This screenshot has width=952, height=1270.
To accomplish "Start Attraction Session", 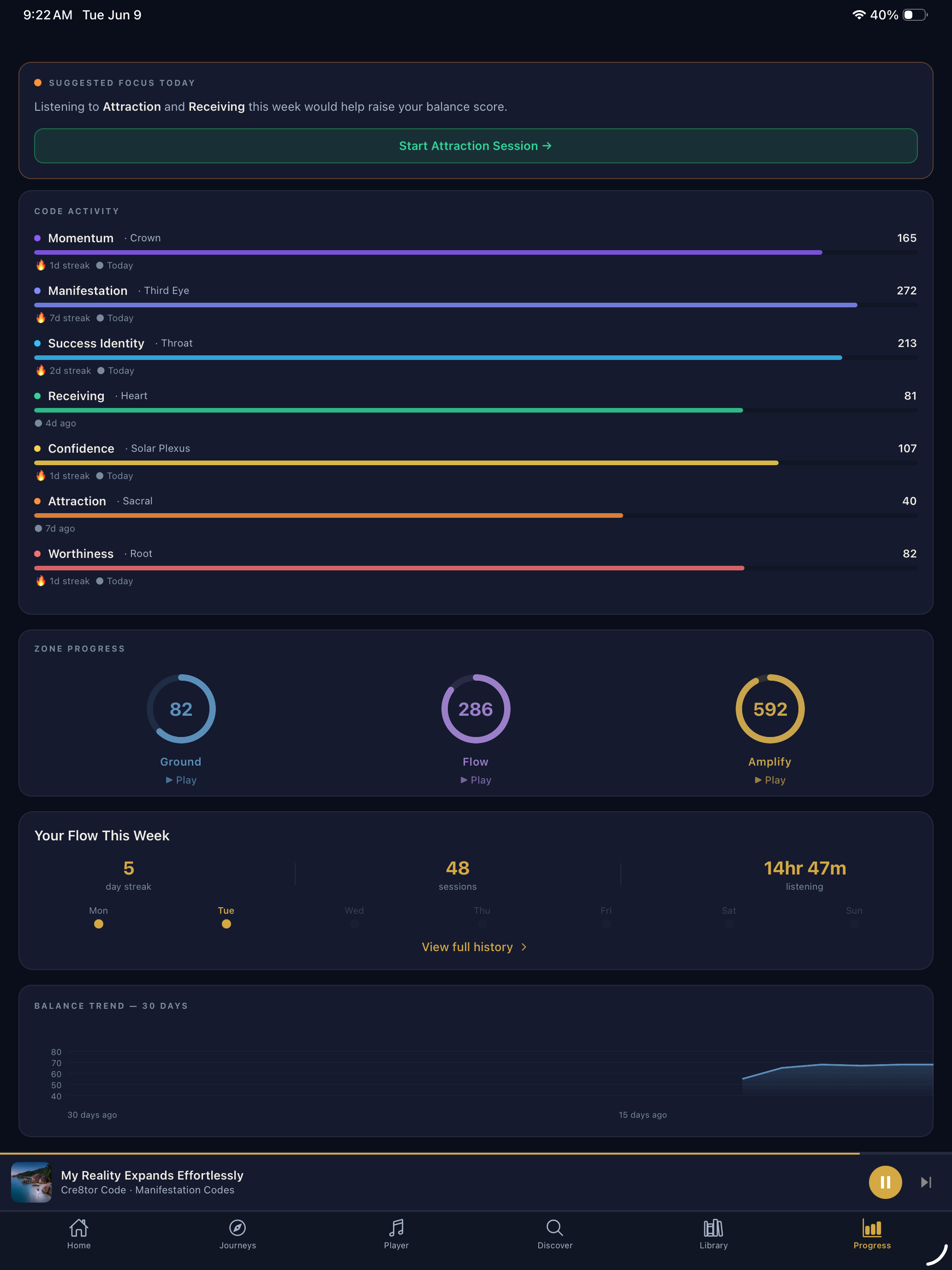I will pyautogui.click(x=476, y=146).
